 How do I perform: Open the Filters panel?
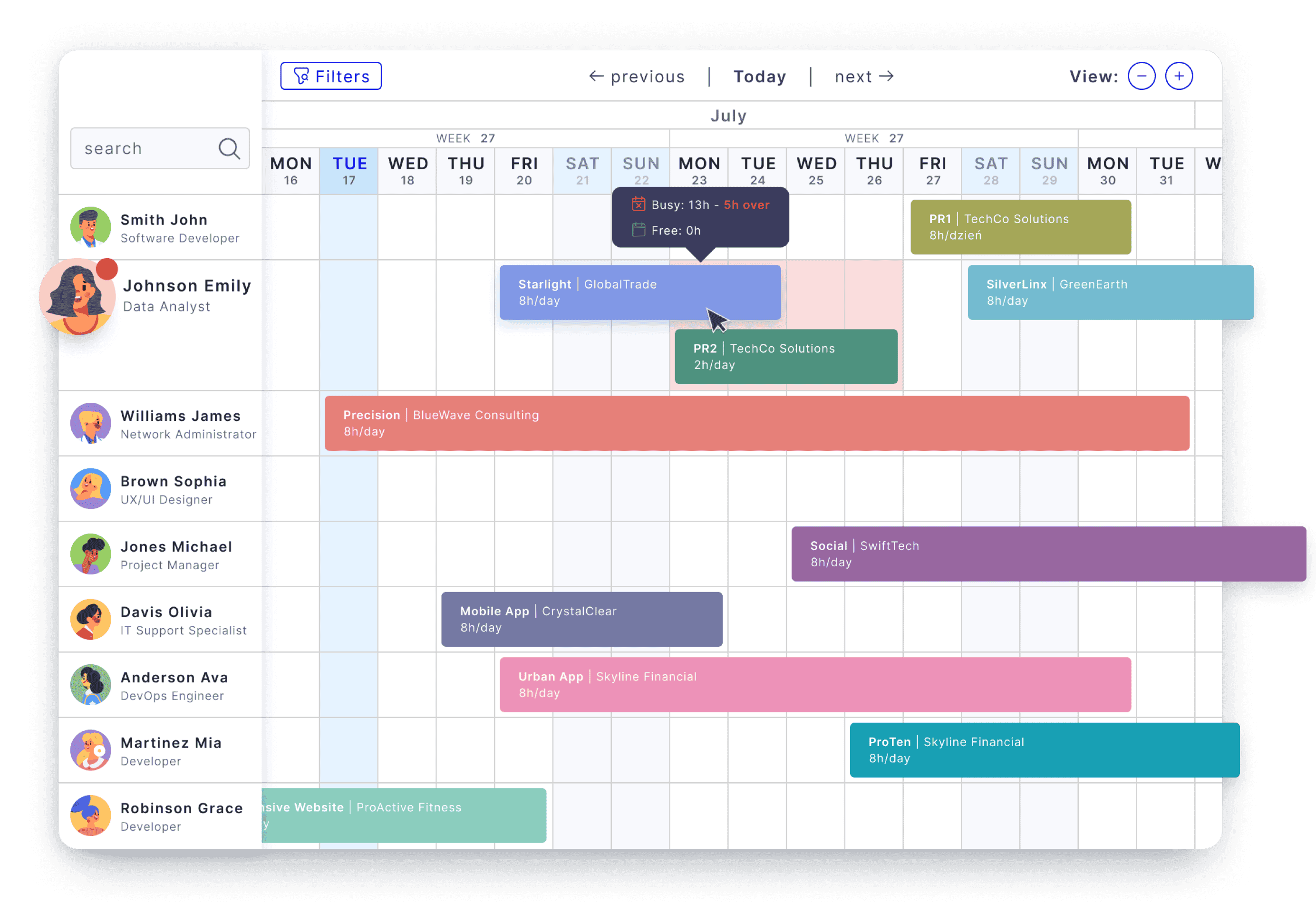click(x=330, y=76)
